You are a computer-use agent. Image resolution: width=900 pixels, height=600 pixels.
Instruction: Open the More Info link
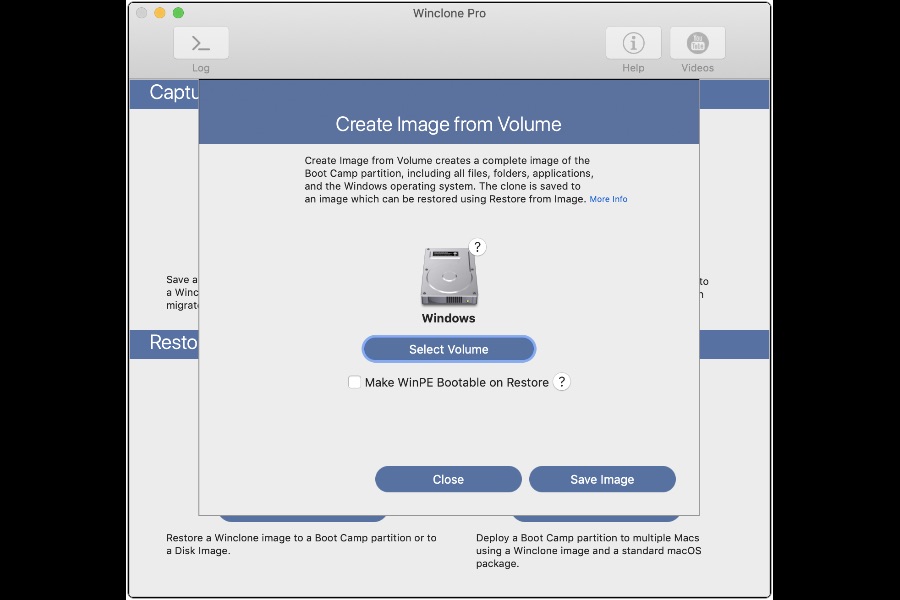click(x=608, y=199)
